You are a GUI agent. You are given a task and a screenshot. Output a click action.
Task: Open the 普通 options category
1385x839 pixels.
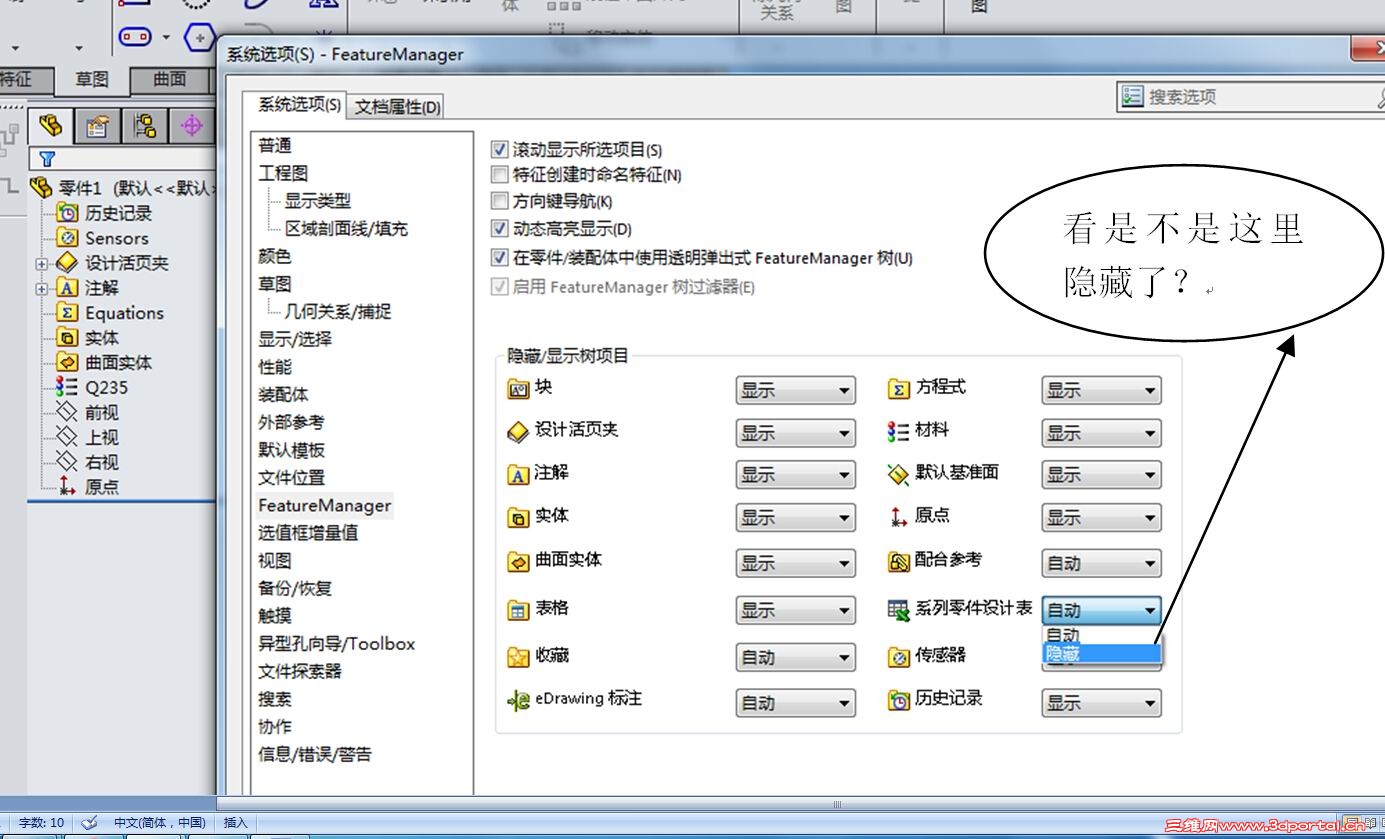[275, 146]
